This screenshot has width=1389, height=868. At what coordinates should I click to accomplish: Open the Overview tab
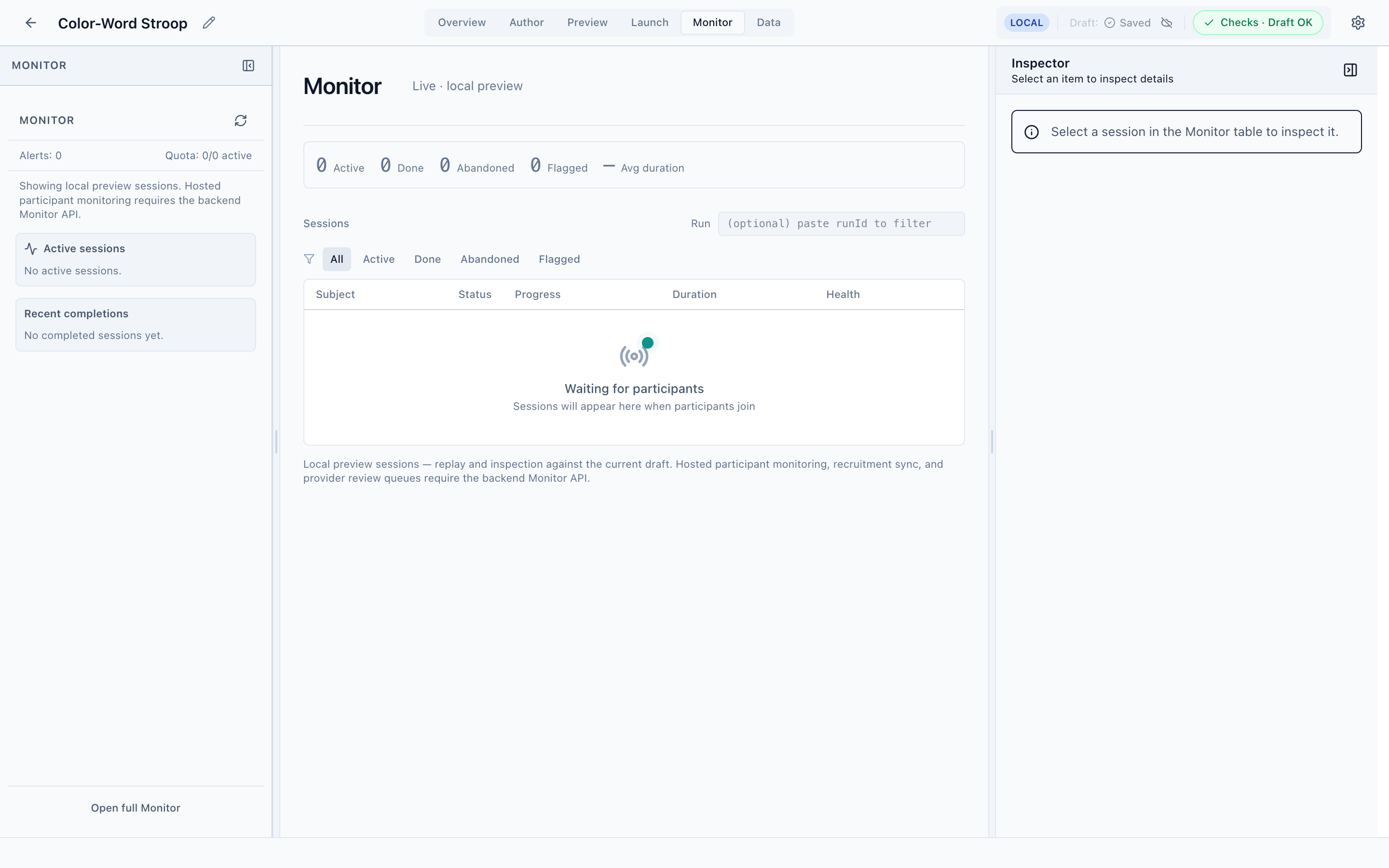[462, 22]
